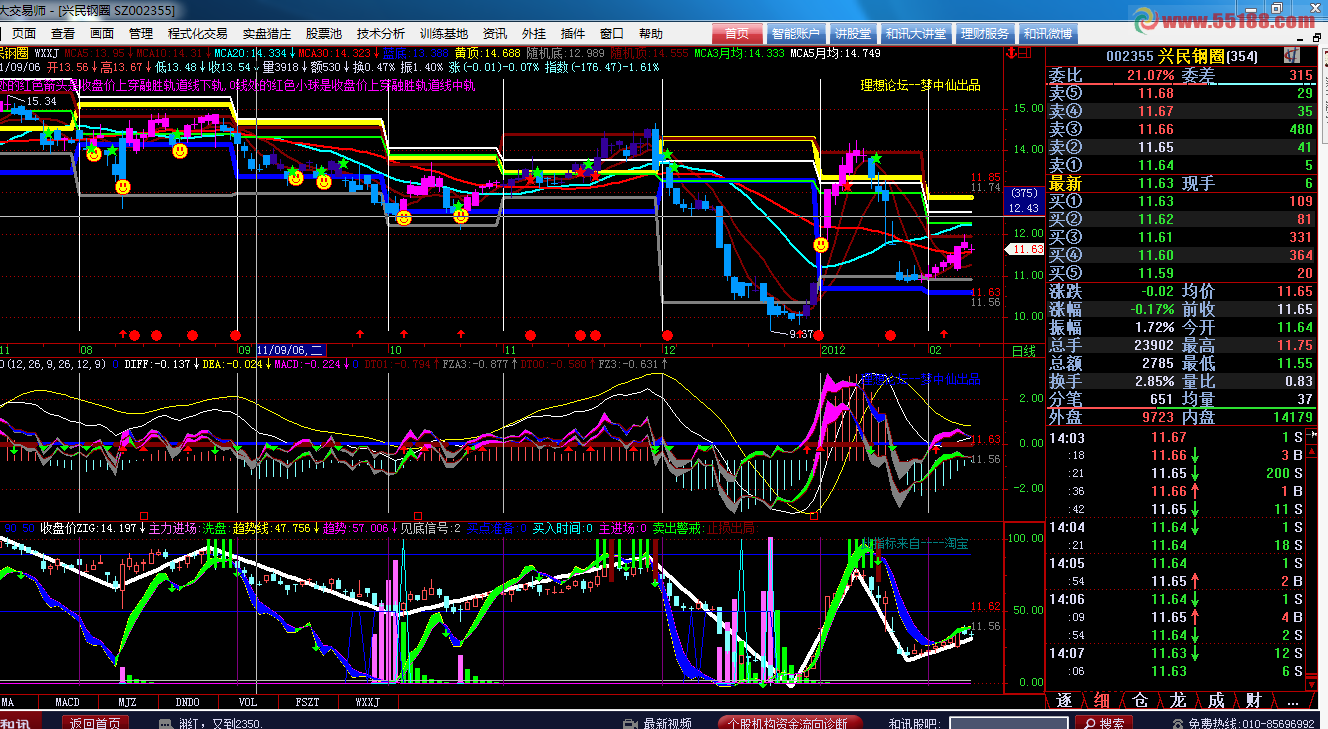Open the 页面 menu

(24, 33)
